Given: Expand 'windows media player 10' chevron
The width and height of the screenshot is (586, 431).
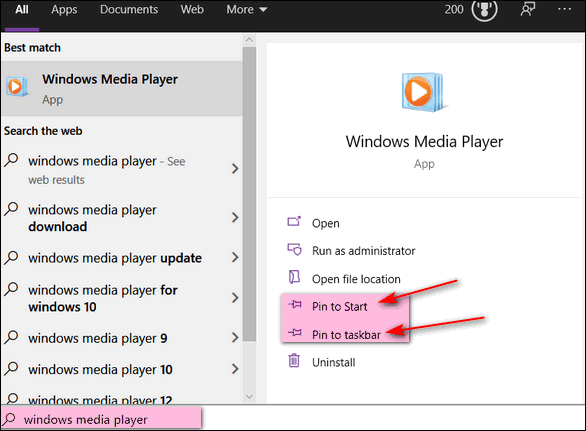Looking at the screenshot, I should (235, 369).
